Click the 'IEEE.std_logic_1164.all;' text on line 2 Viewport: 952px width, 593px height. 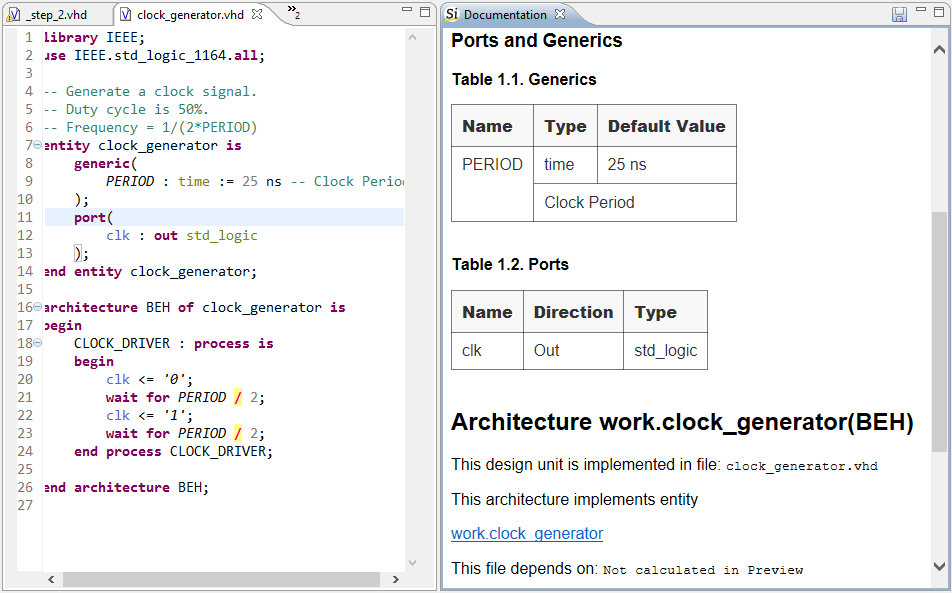click(x=169, y=56)
